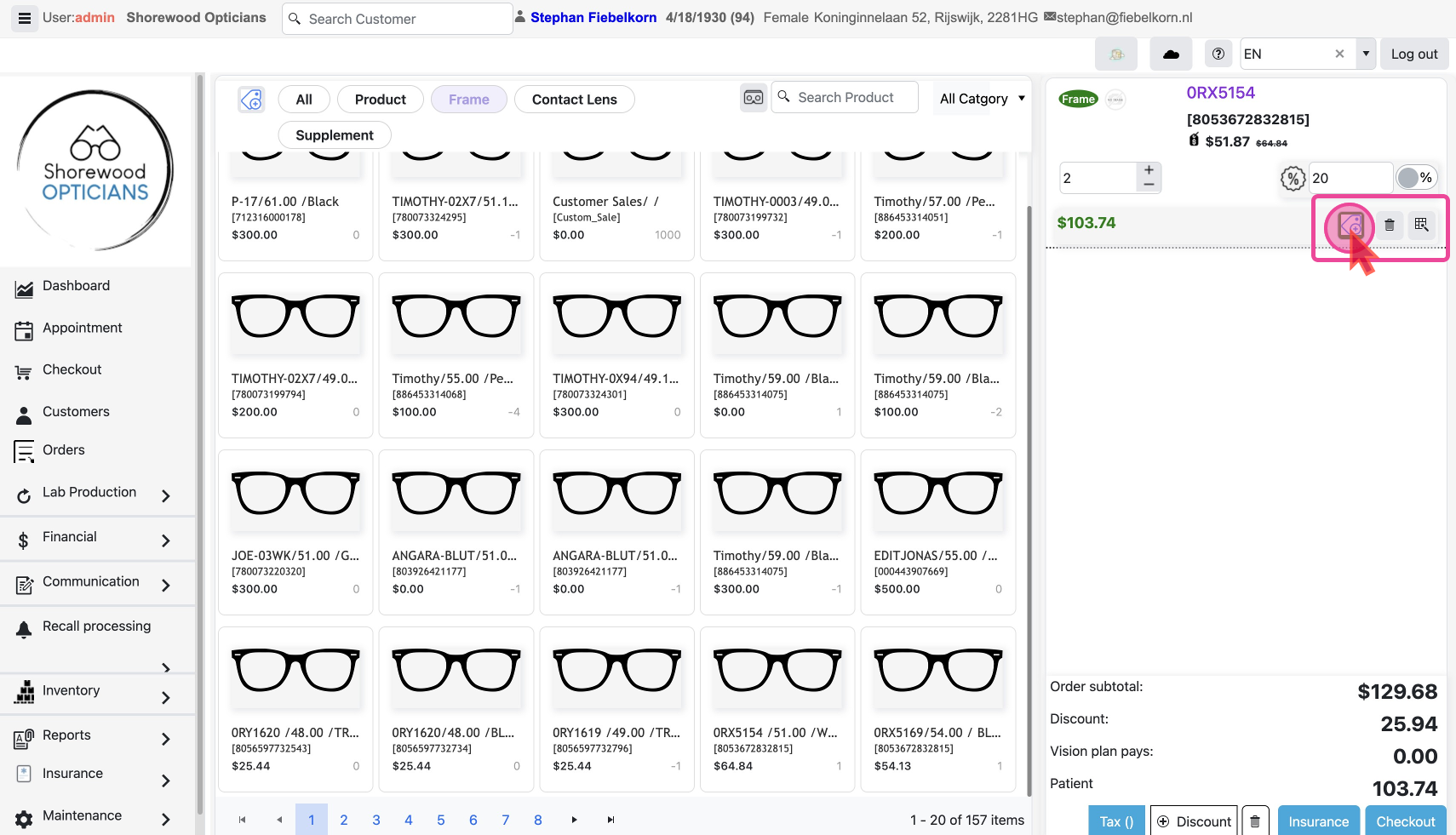Click the blue Checkout button
The image size is (1456, 835).
tap(1405, 821)
